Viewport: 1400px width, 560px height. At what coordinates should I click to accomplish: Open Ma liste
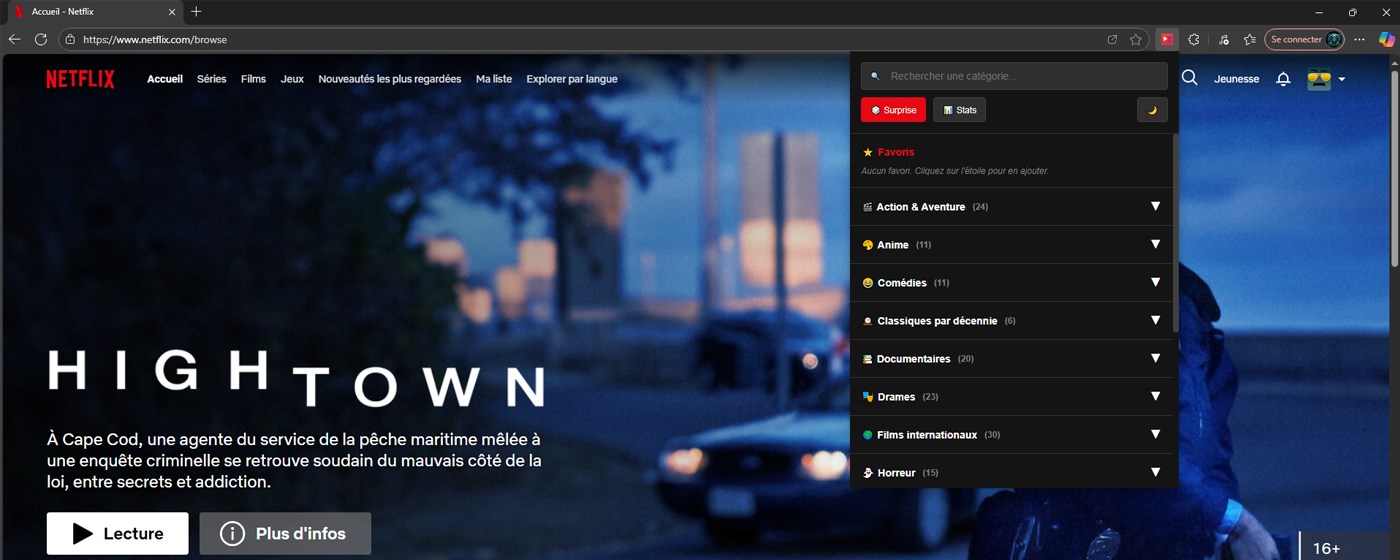(x=494, y=79)
